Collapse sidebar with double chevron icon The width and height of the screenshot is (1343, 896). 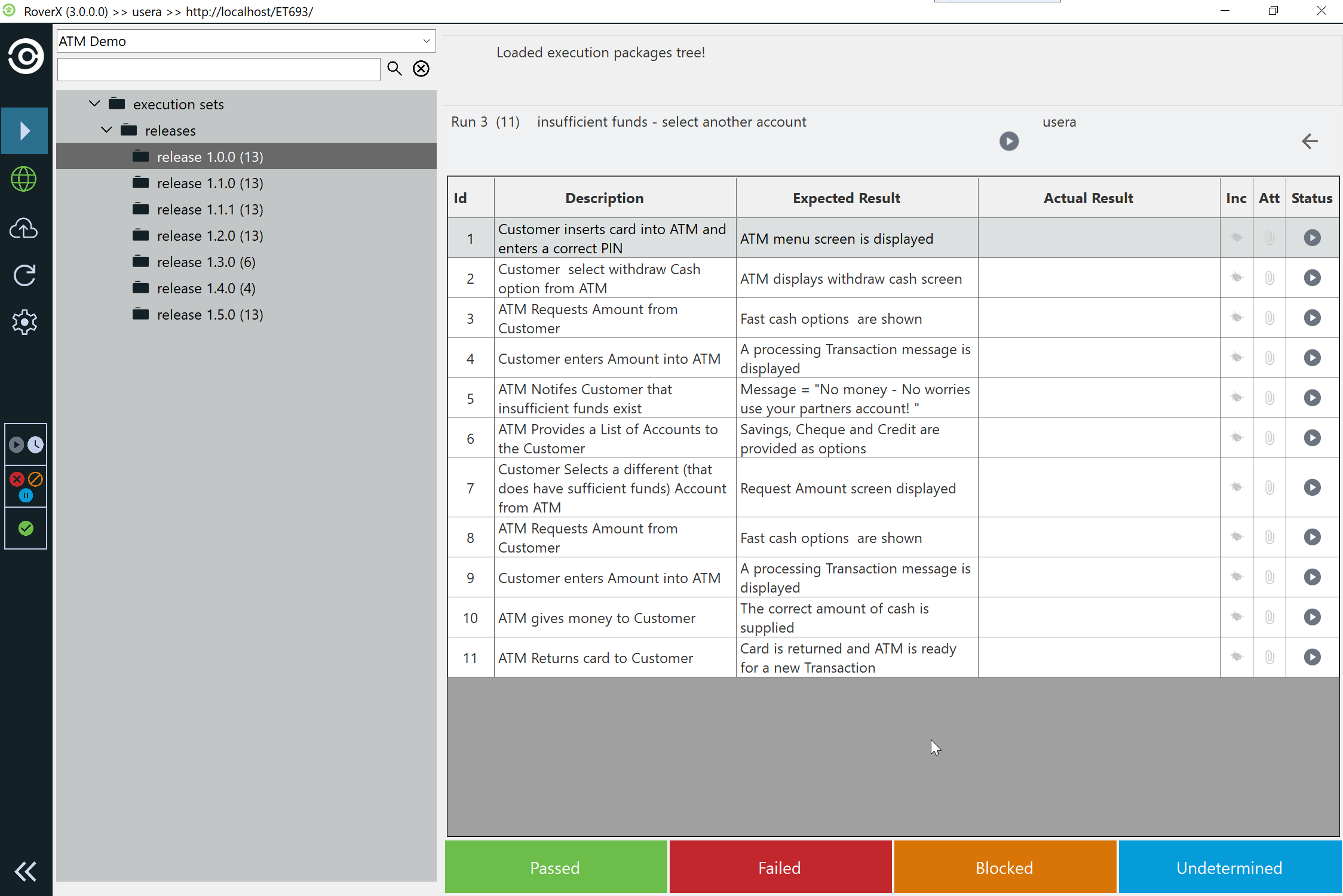25,872
